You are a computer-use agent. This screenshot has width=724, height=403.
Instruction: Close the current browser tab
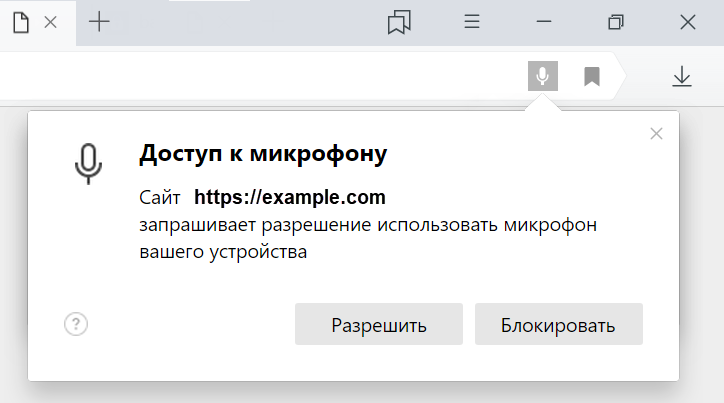point(50,22)
